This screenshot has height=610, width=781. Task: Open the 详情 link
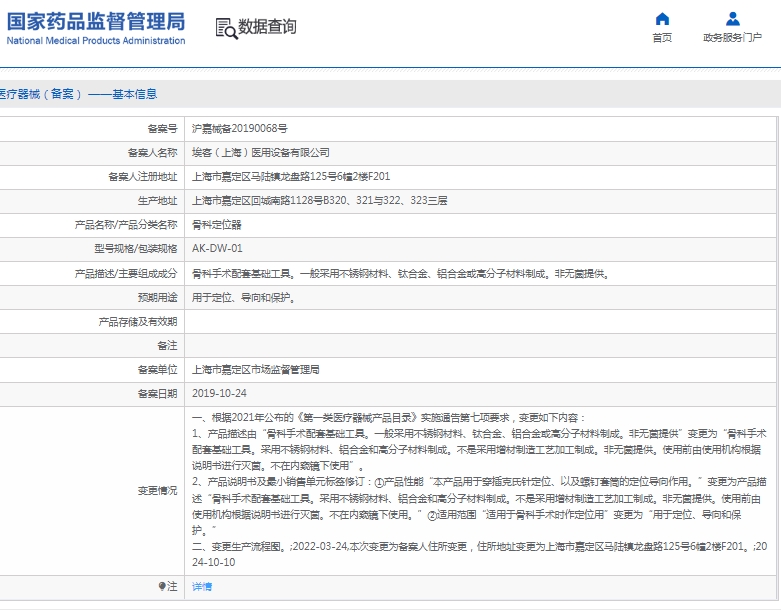pyautogui.click(x=202, y=587)
